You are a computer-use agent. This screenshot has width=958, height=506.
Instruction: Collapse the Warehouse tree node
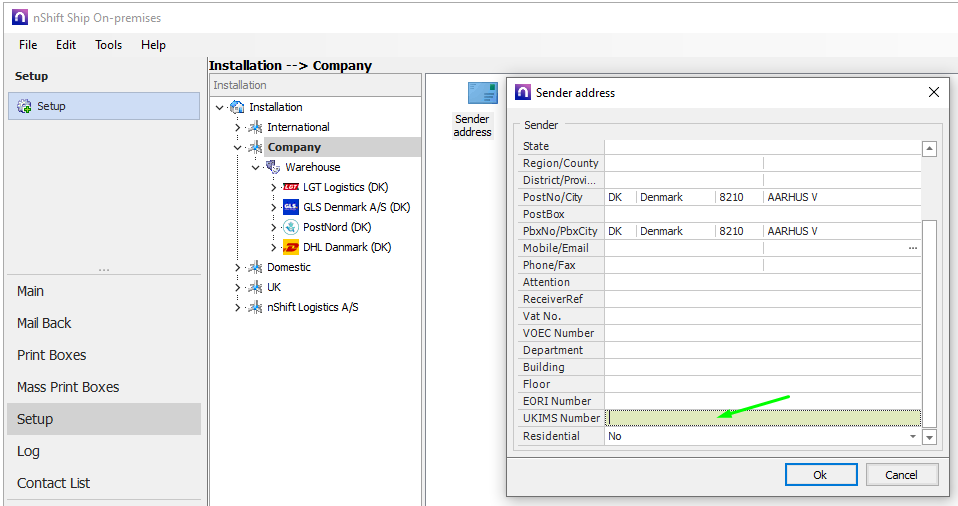(x=256, y=167)
